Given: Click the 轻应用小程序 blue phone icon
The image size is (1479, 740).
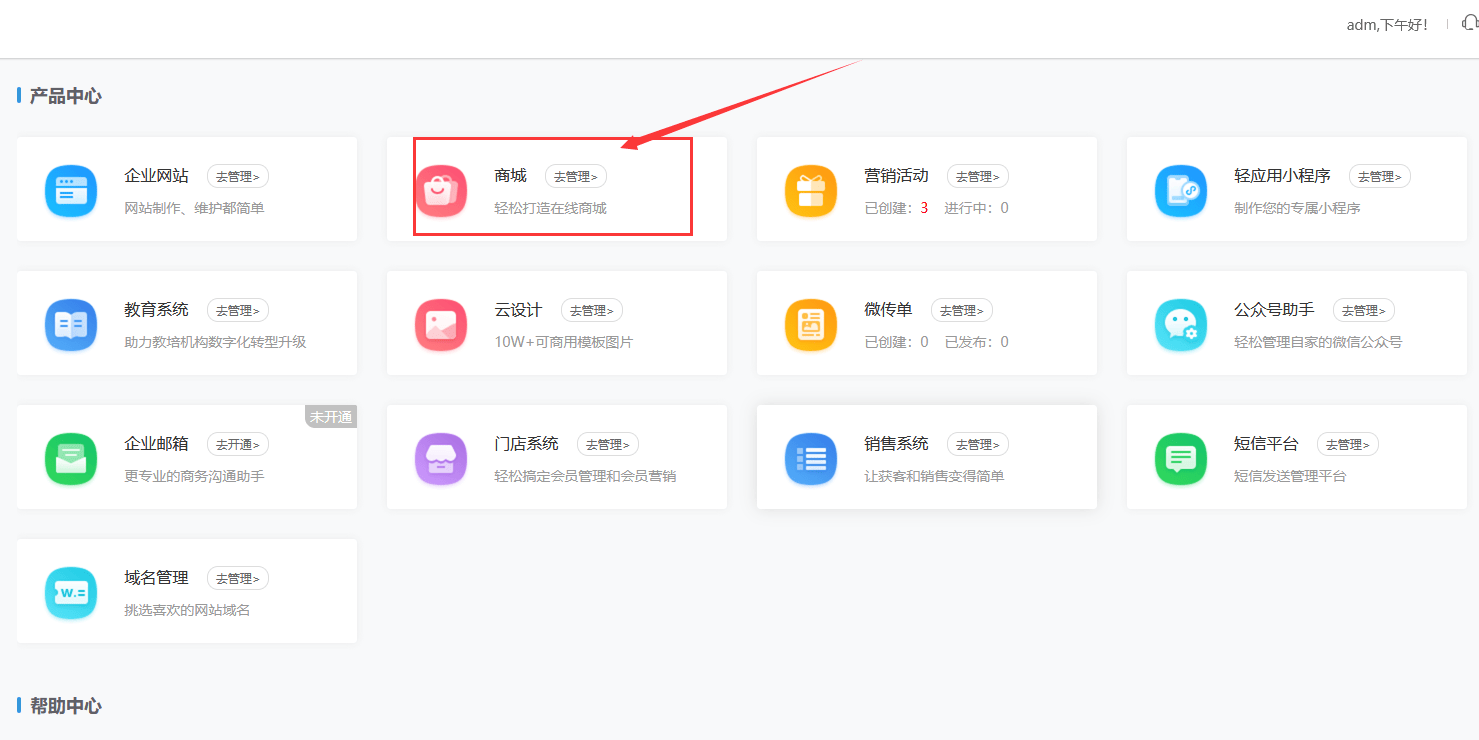Looking at the screenshot, I should (1181, 190).
